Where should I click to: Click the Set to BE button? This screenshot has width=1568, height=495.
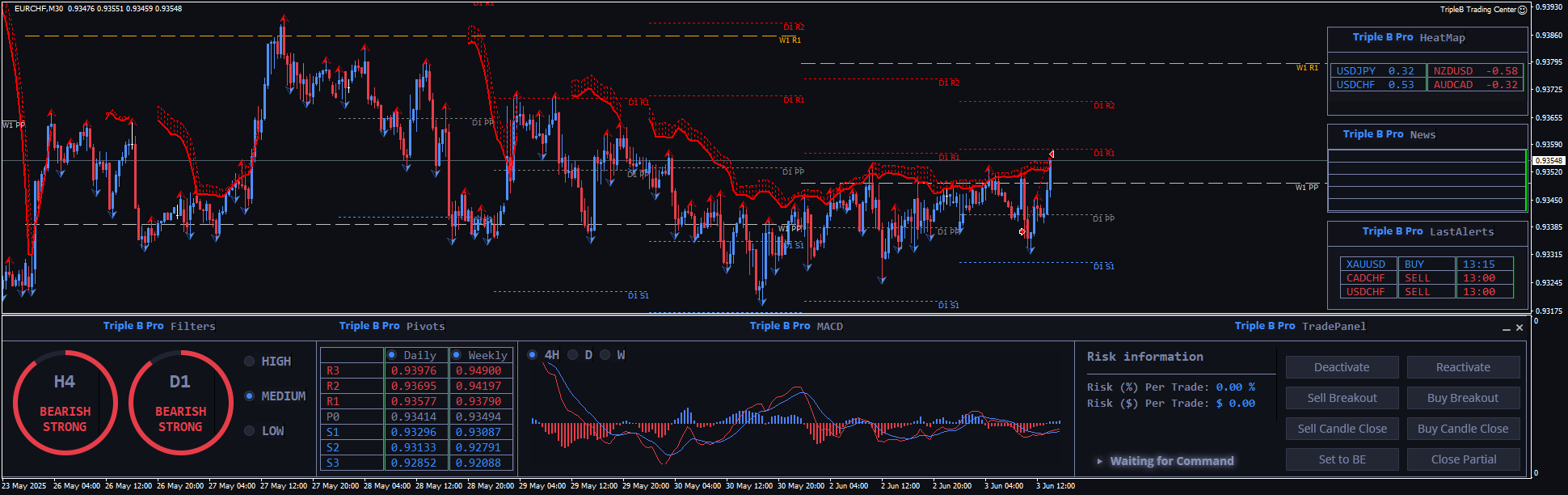point(1342,459)
